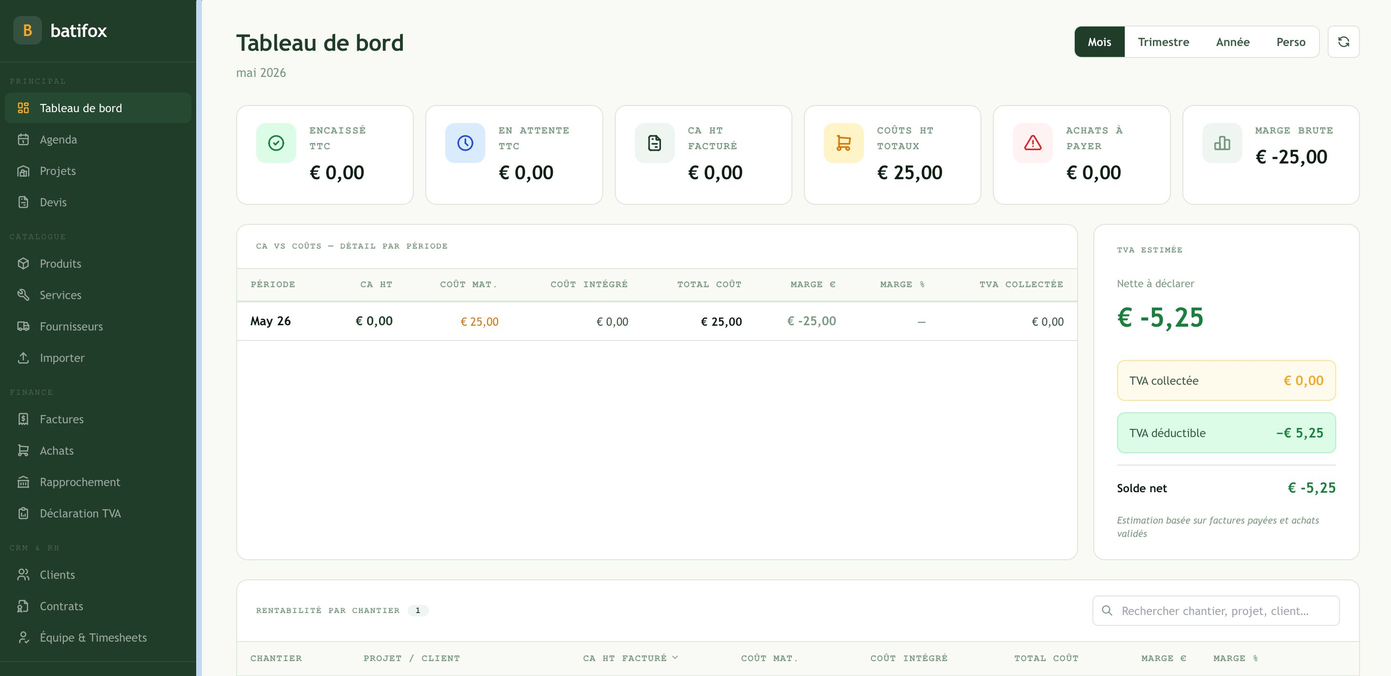1391x676 pixels.
Task: Click the CA HT facturé document icon
Action: [x=654, y=143]
